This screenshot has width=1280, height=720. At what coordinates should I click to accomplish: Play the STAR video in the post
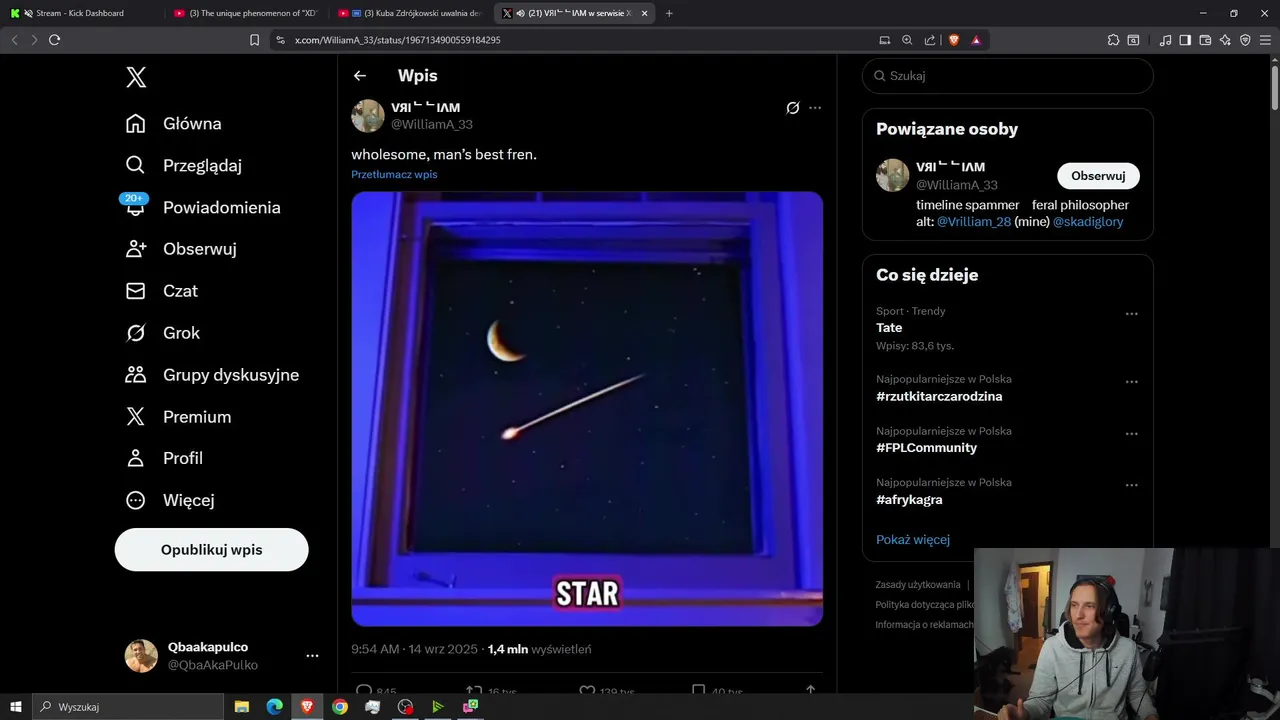pos(587,409)
